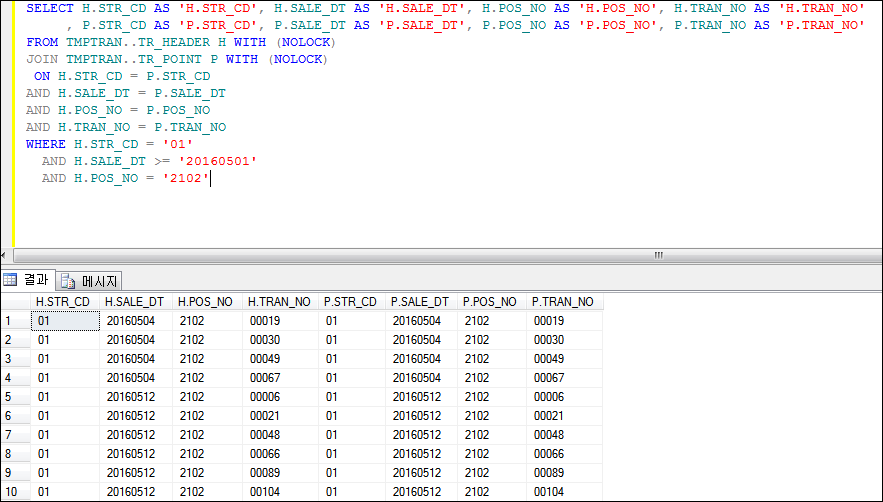Click P.TRAN_NO cell with value 00030
This screenshot has height=502, width=883.
(x=564, y=340)
